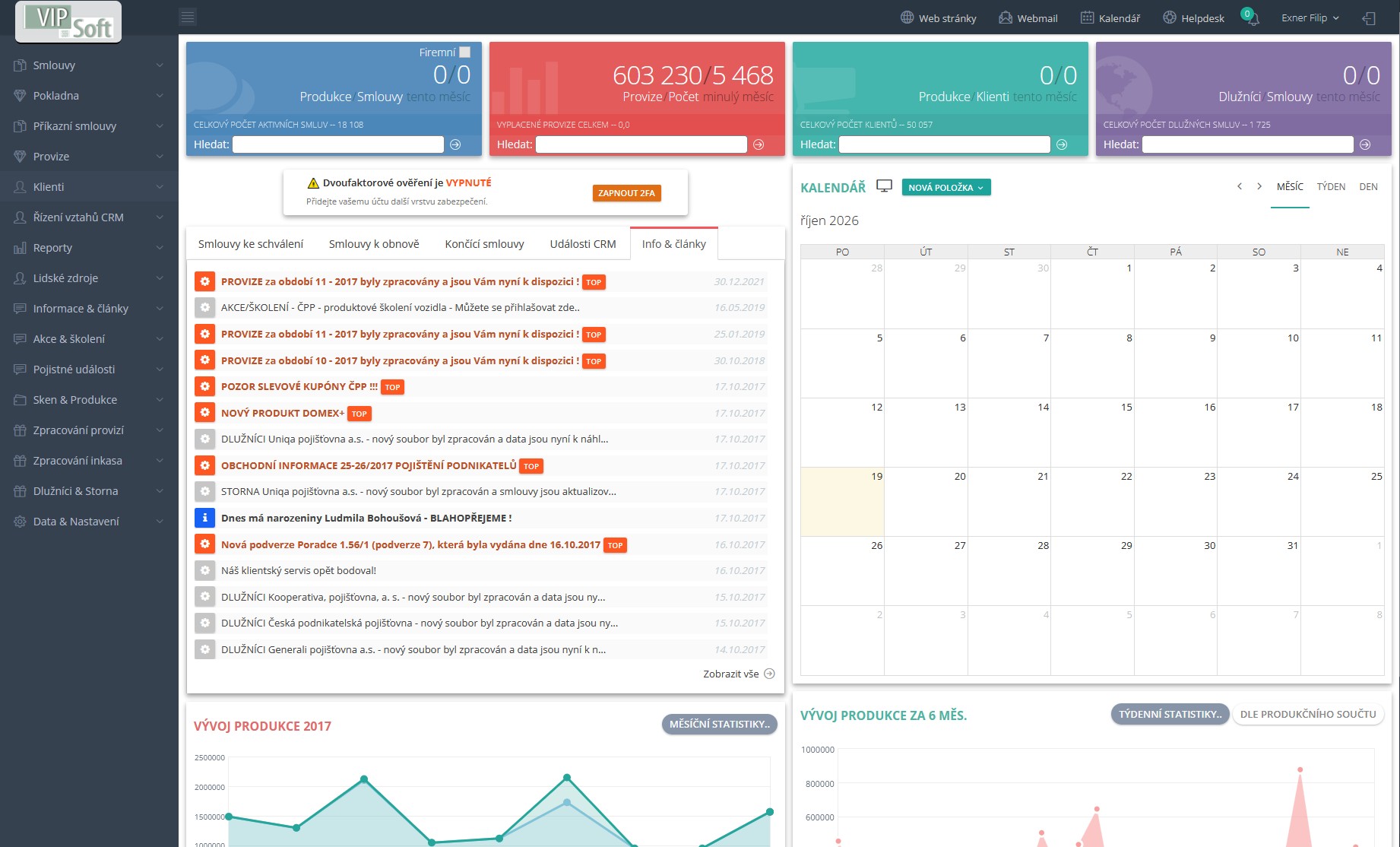Click the blue info icon for Ludmila Bohoušová birthday

point(204,518)
